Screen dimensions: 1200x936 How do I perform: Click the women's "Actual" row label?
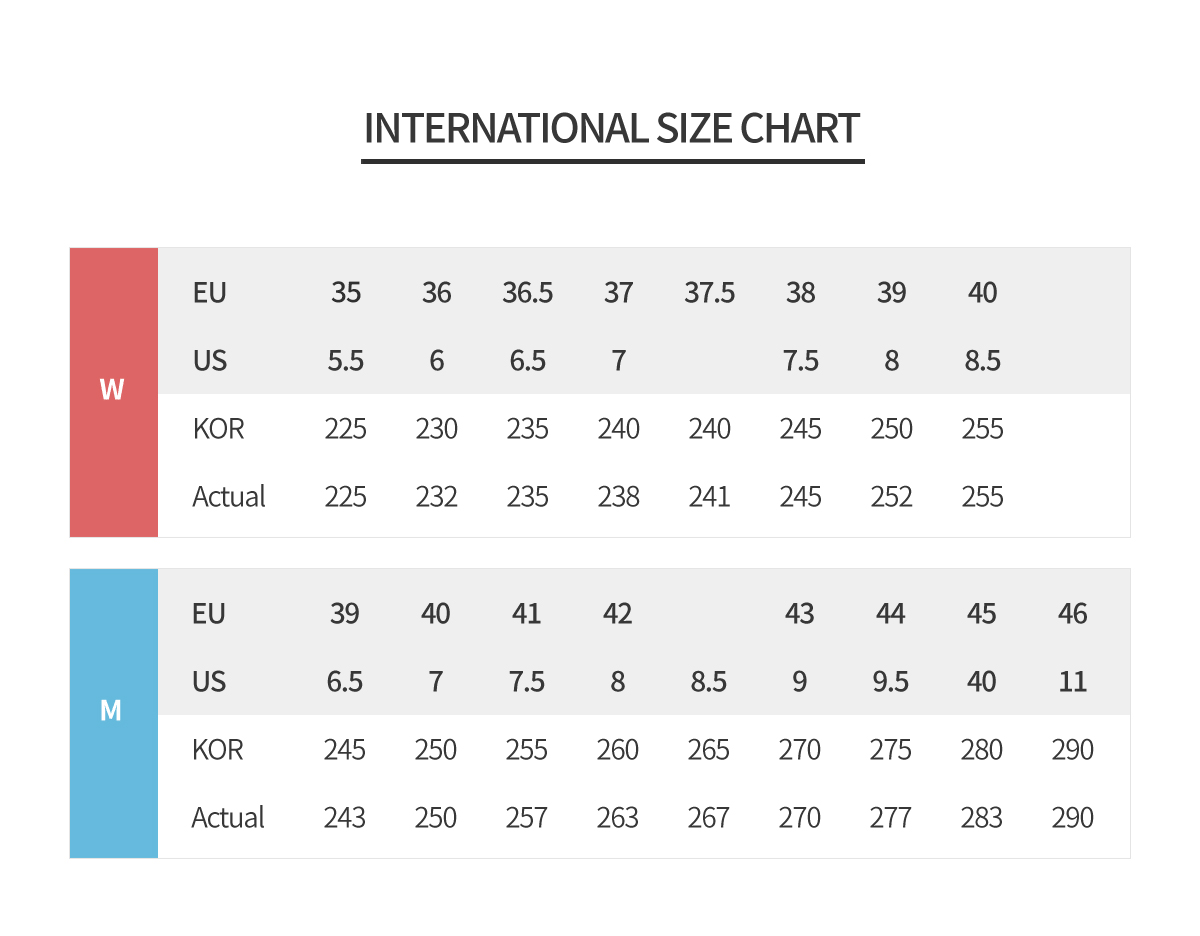pyautogui.click(x=229, y=497)
